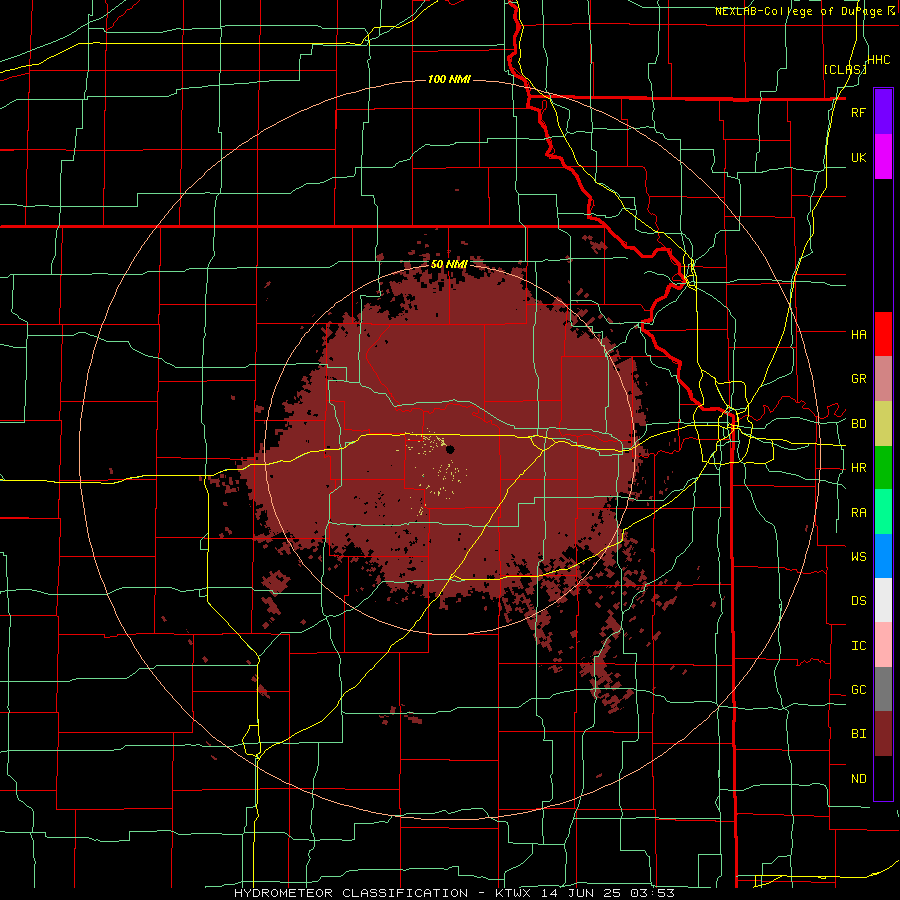Screen dimensions: 900x900
Task: Click the yellow BD legend swatch
Action: tap(883, 424)
